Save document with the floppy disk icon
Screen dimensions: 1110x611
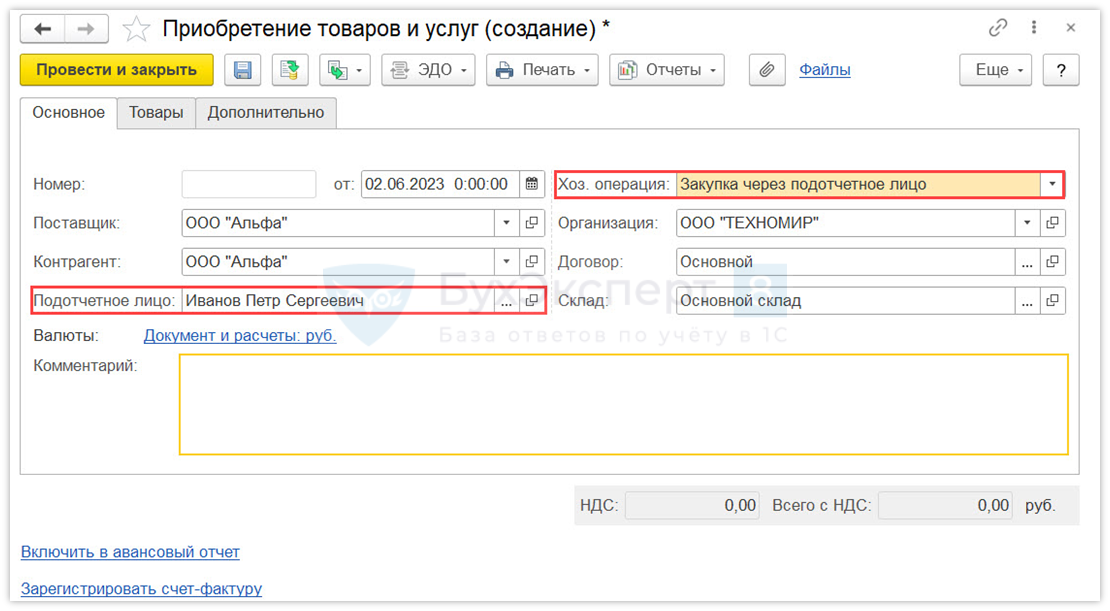pyautogui.click(x=243, y=70)
